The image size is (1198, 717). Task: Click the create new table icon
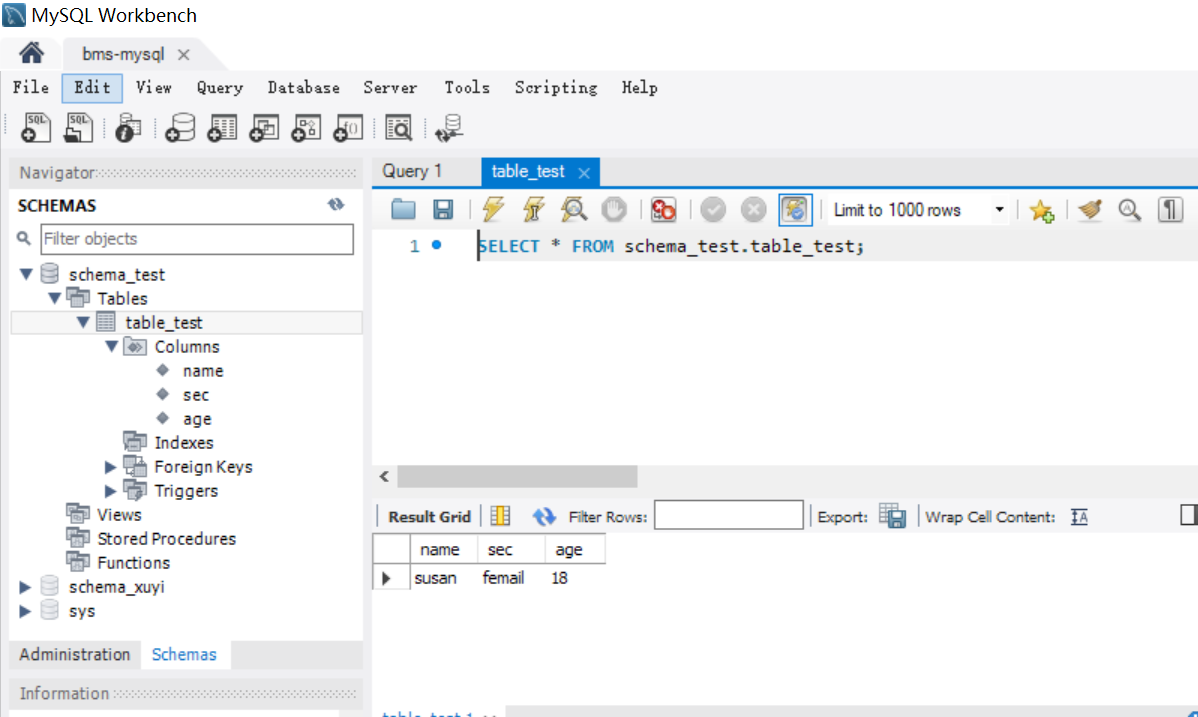[x=222, y=127]
